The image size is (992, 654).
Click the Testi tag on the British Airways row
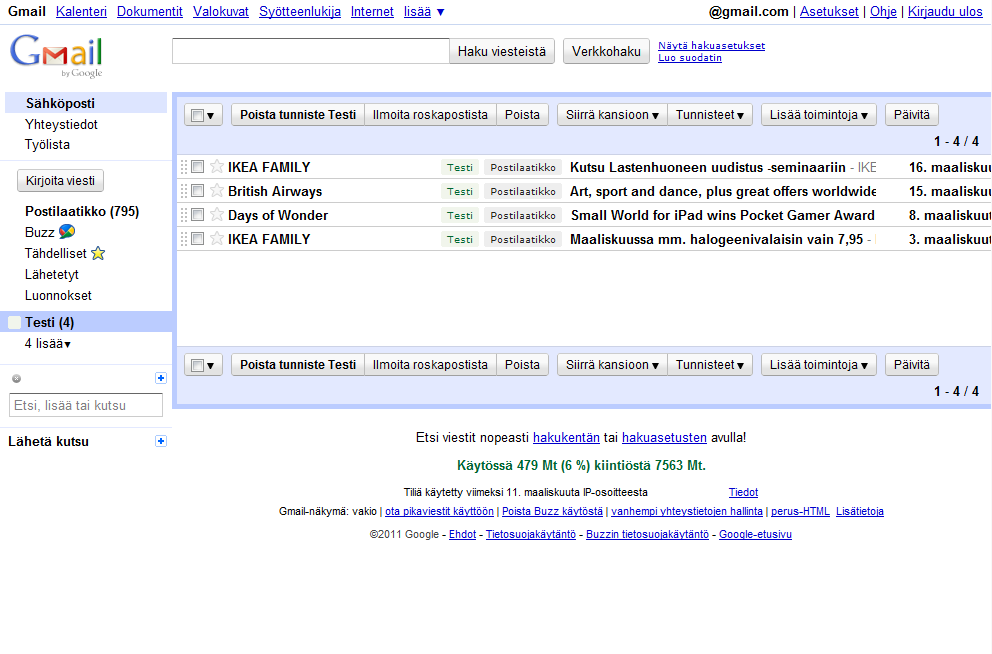(460, 192)
